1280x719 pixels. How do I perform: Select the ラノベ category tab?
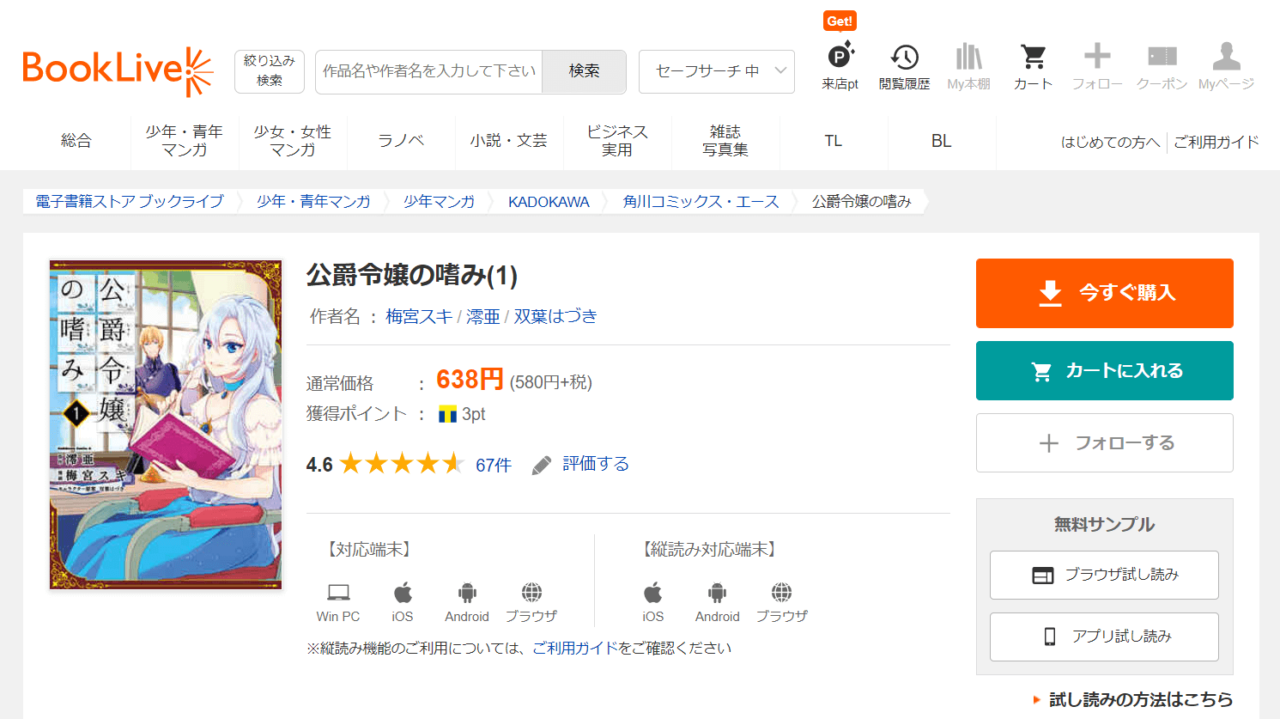pos(401,141)
